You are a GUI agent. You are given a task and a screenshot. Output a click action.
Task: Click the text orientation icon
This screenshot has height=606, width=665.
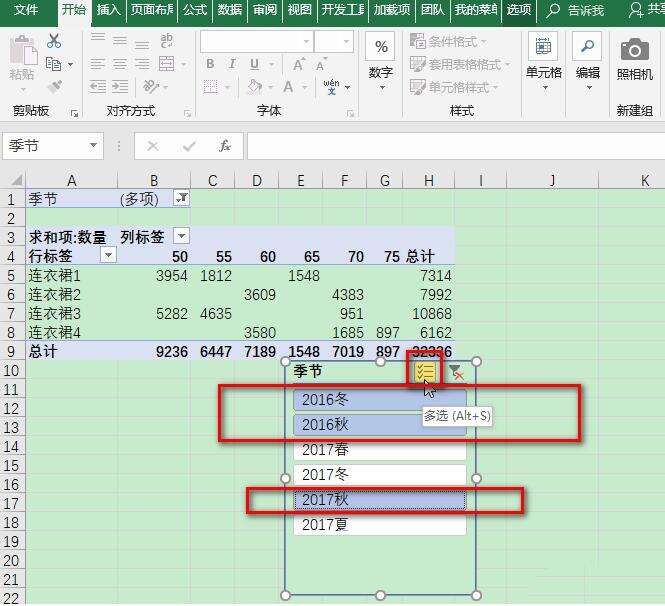[150, 87]
